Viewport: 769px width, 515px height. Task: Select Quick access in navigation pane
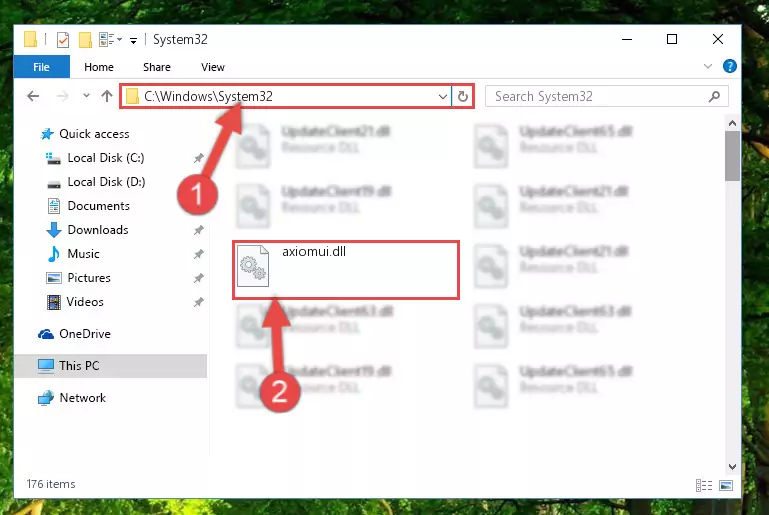94,134
